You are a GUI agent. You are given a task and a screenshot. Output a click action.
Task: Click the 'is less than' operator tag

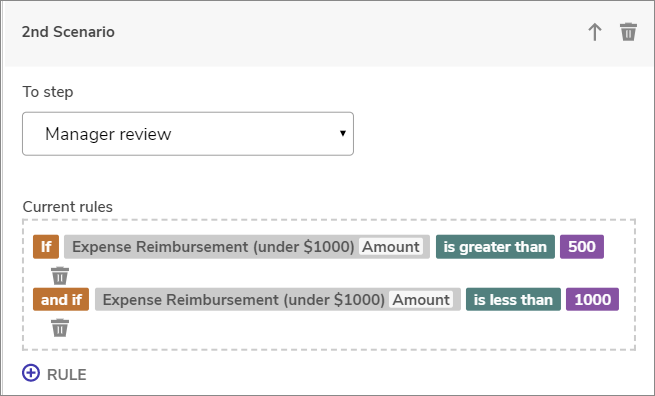tap(513, 300)
